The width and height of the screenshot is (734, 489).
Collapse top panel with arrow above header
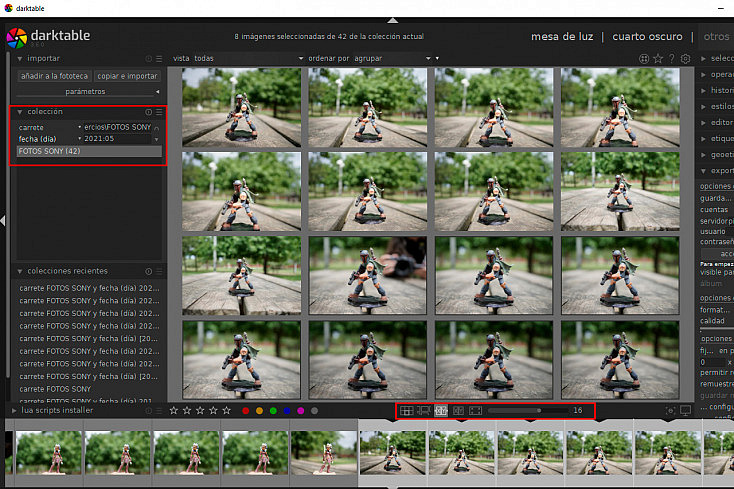pos(393,21)
